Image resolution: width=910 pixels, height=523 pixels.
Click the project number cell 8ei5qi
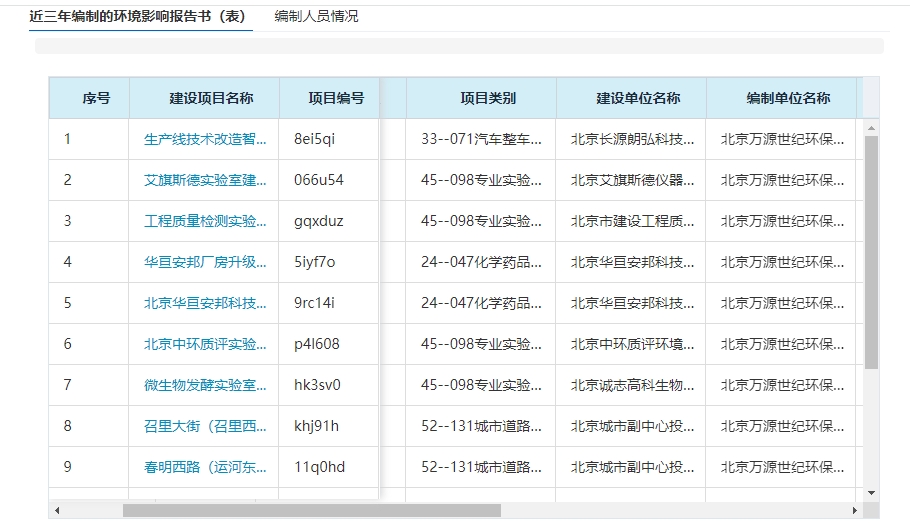315,139
